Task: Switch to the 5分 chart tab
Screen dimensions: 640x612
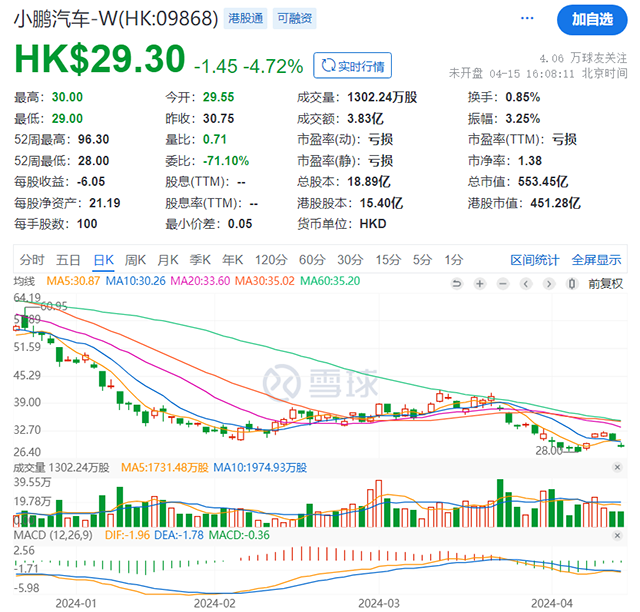Action: click(422, 260)
